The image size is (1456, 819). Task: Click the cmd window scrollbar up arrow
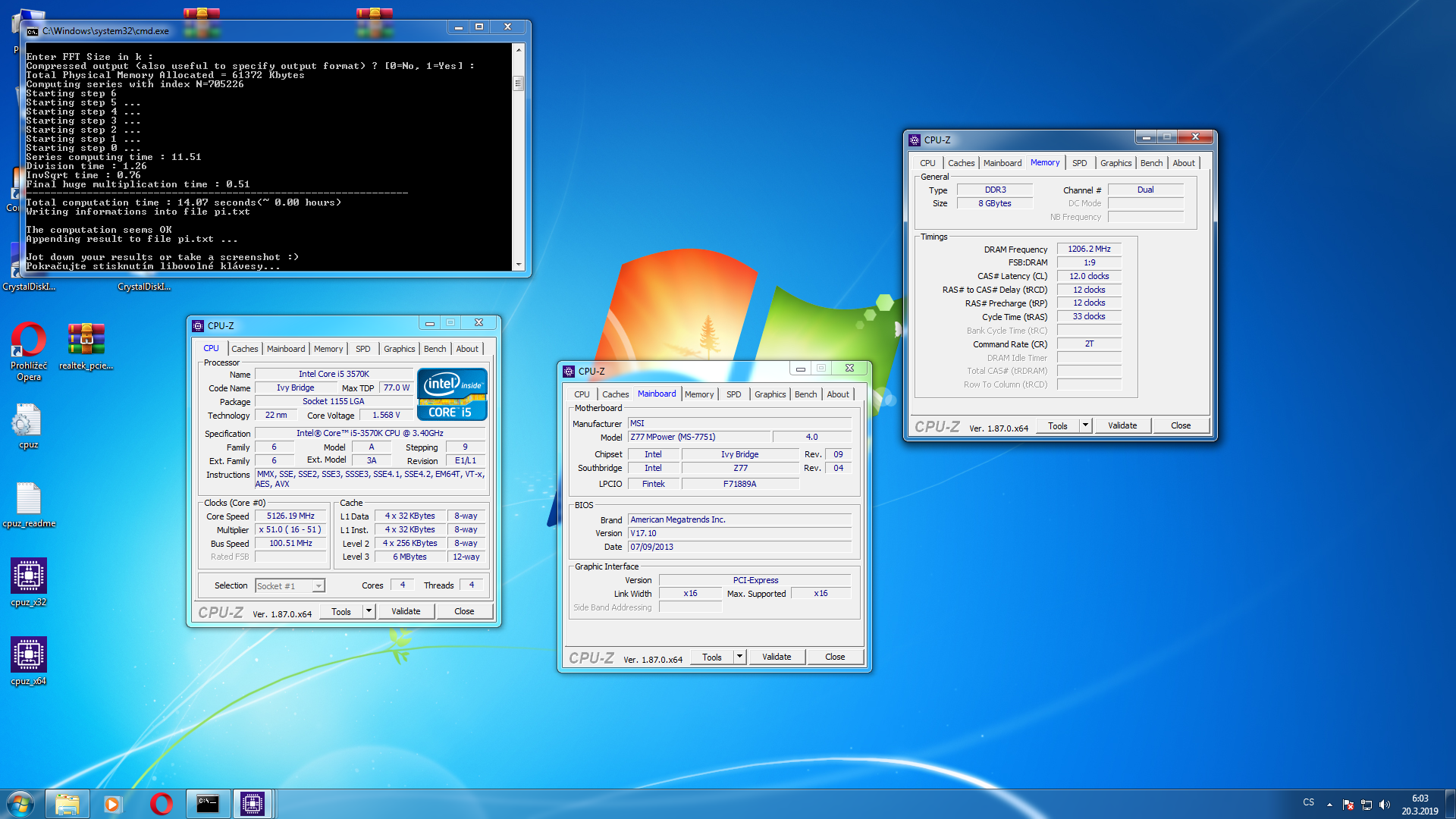(x=519, y=50)
